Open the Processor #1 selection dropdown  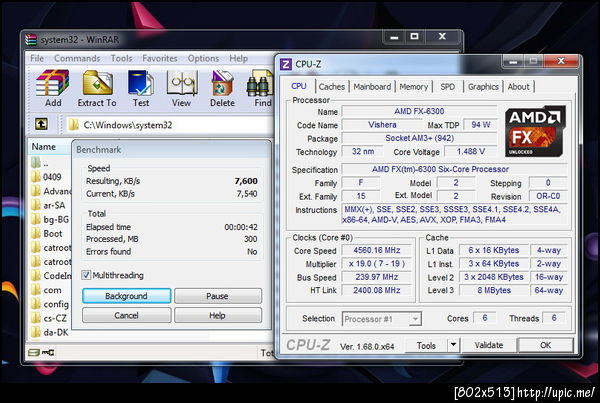[x=382, y=319]
